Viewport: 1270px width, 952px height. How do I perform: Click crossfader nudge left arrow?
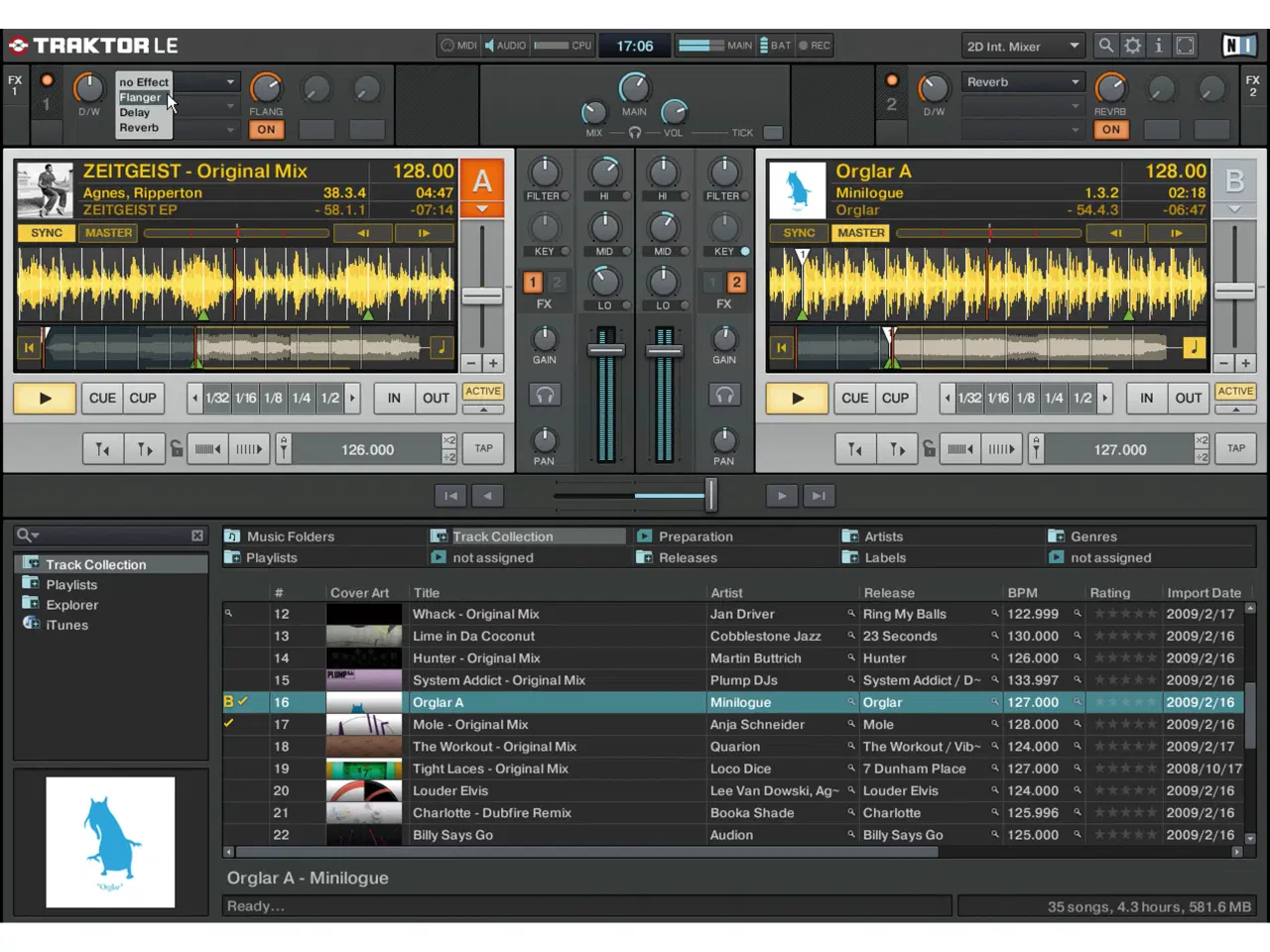(x=487, y=496)
